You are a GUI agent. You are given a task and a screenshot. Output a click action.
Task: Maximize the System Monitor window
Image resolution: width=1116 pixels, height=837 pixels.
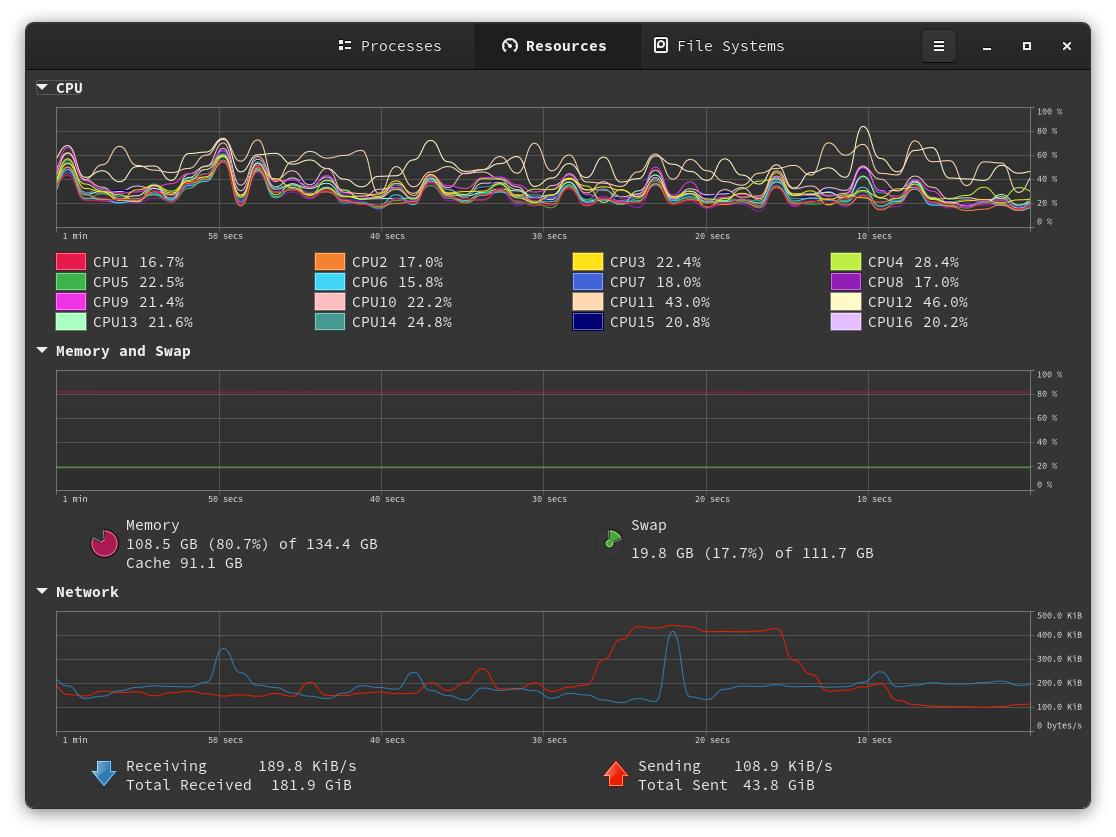click(x=1026, y=46)
